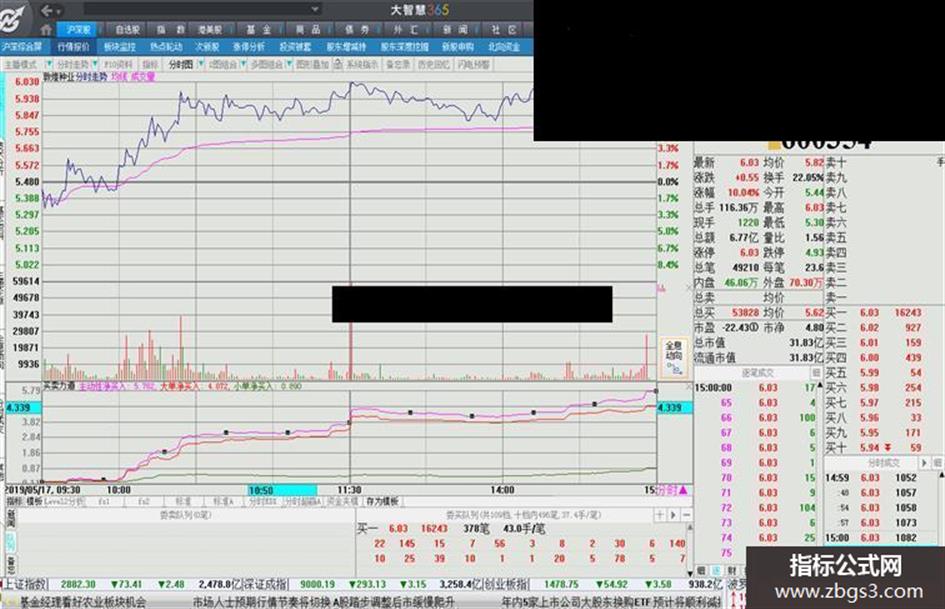The height and width of the screenshot is (609, 945).
Task: Open the back button history dropdown
Action: click(x=60, y=10)
